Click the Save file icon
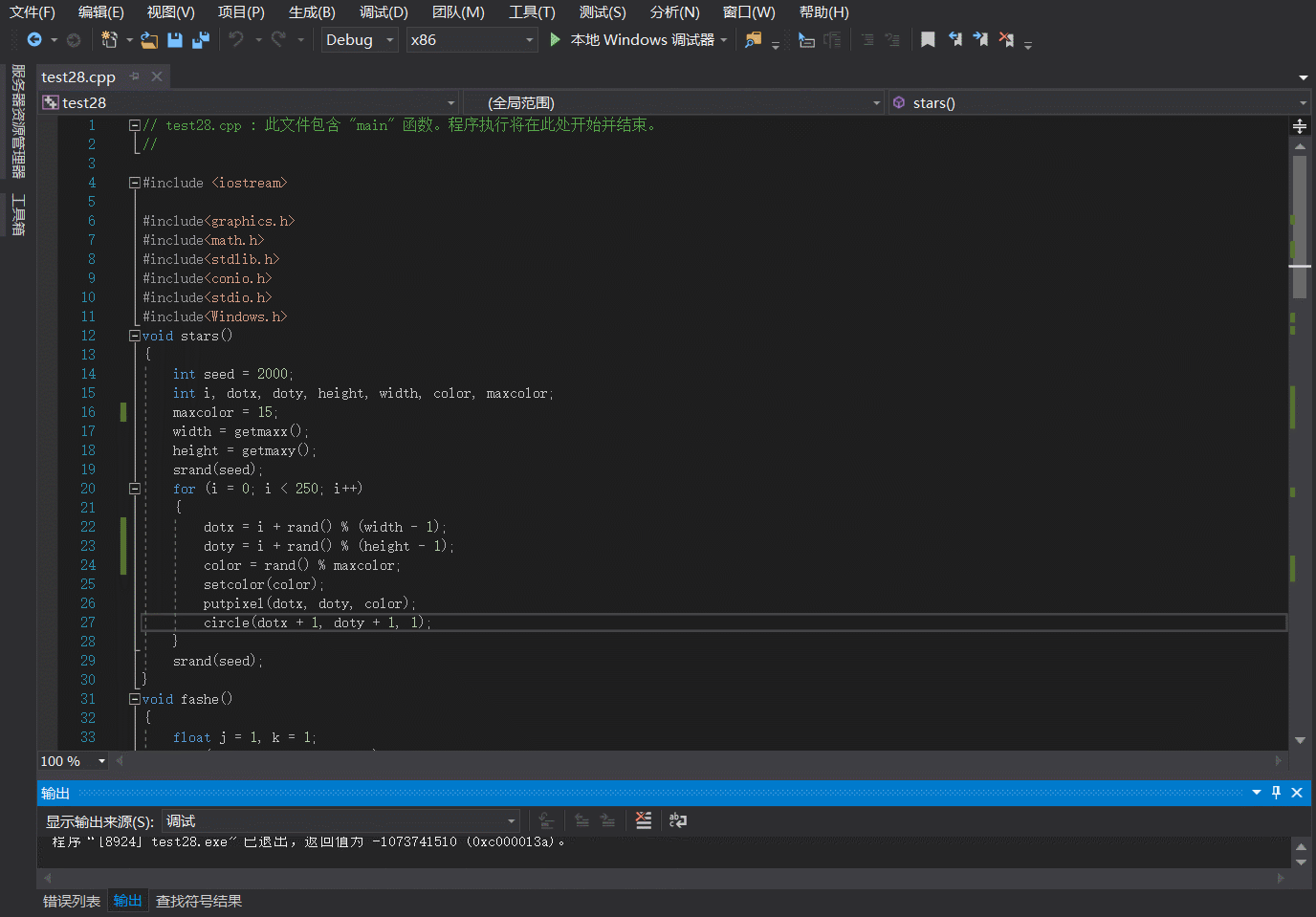The height and width of the screenshot is (917, 1316). pyautogui.click(x=175, y=40)
